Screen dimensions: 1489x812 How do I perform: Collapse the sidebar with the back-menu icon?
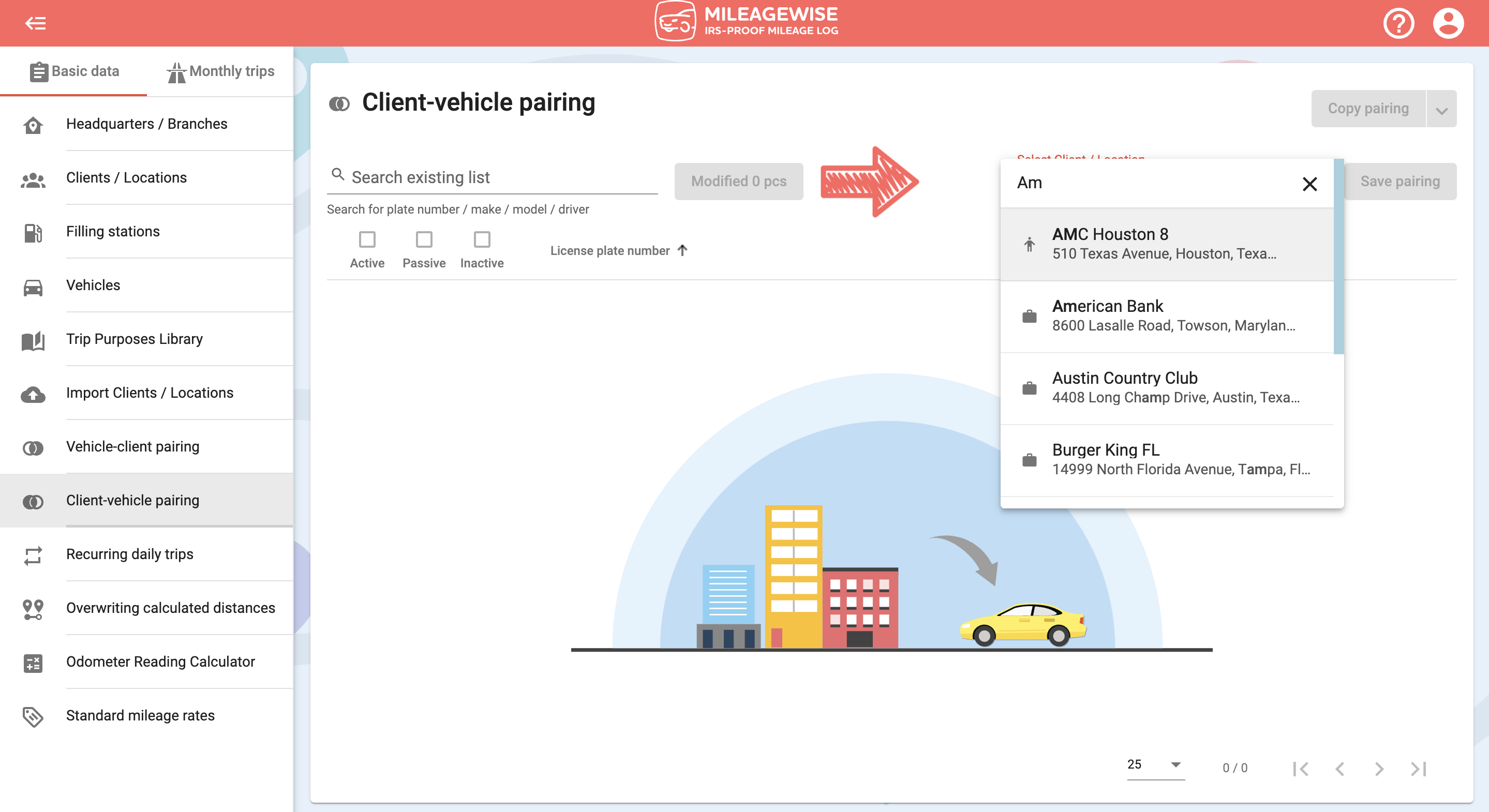point(35,23)
